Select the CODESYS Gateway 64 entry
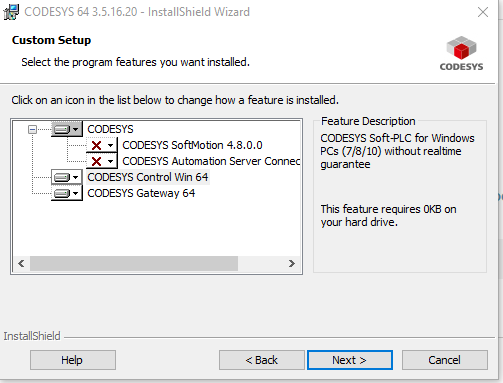The image size is (503, 383). (x=141, y=193)
